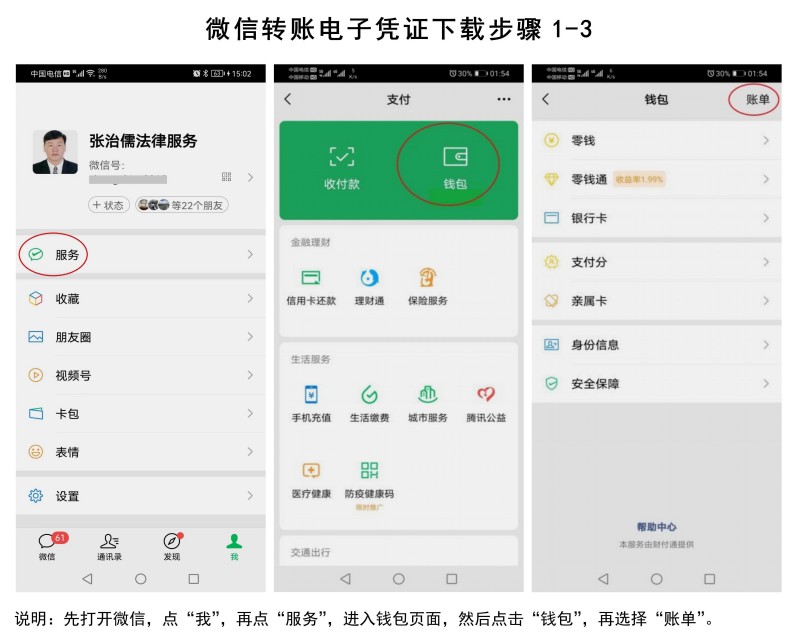This screenshot has width=800, height=640.
Task: Tap Android back on the first screen
Action: (87, 579)
